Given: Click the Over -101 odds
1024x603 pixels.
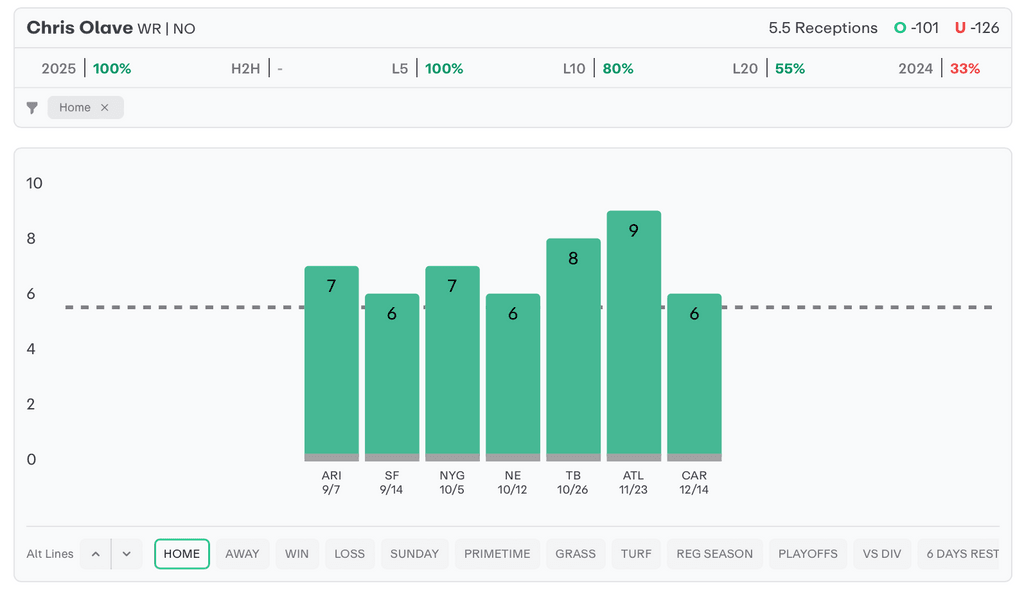Looking at the screenshot, I should click(916, 28).
